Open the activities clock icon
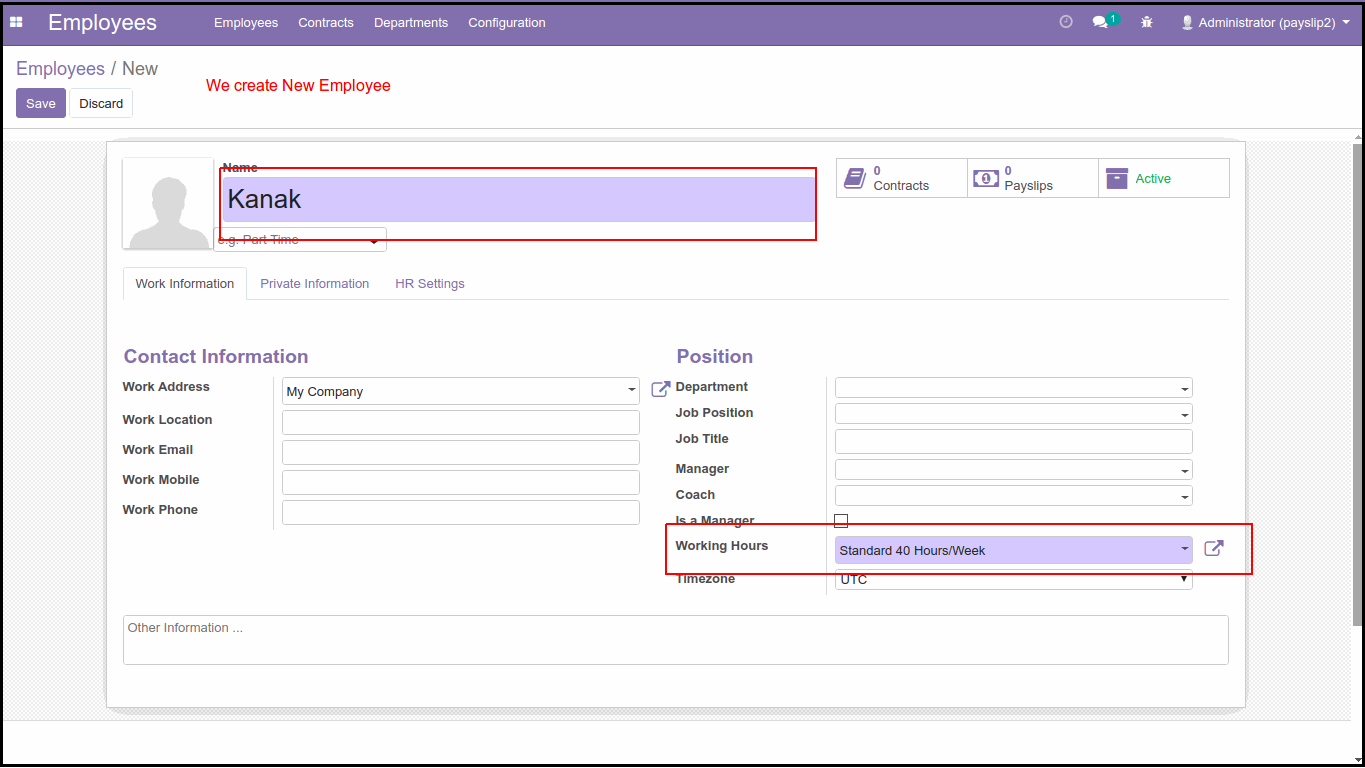This screenshot has width=1365, height=768. [x=1066, y=22]
